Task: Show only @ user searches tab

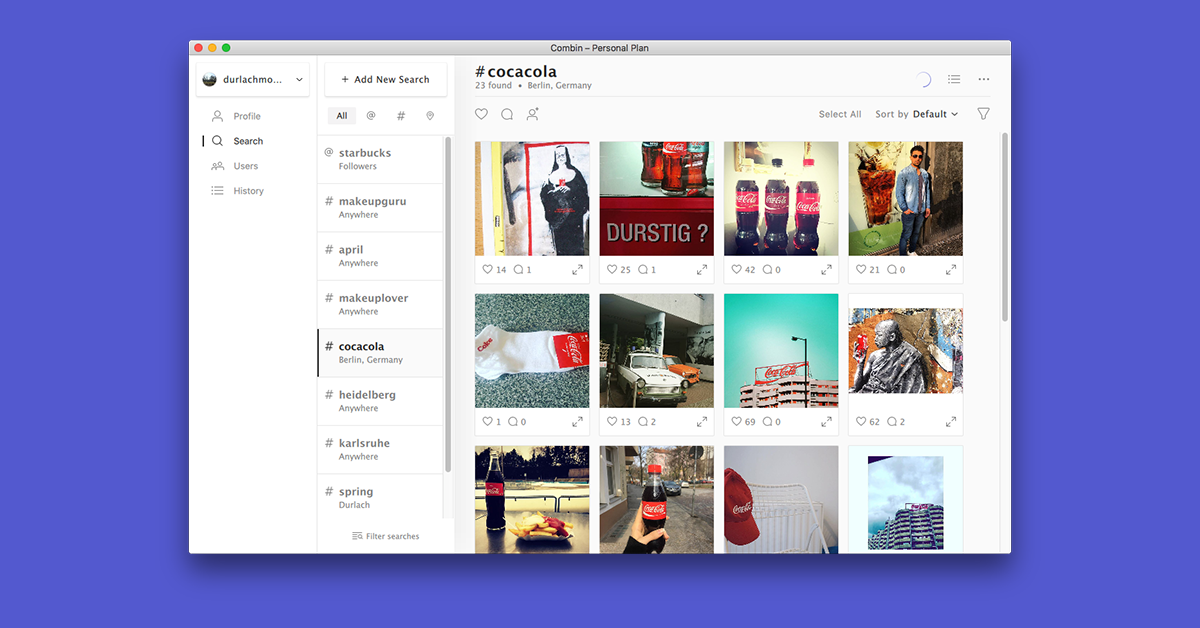Action: click(371, 116)
